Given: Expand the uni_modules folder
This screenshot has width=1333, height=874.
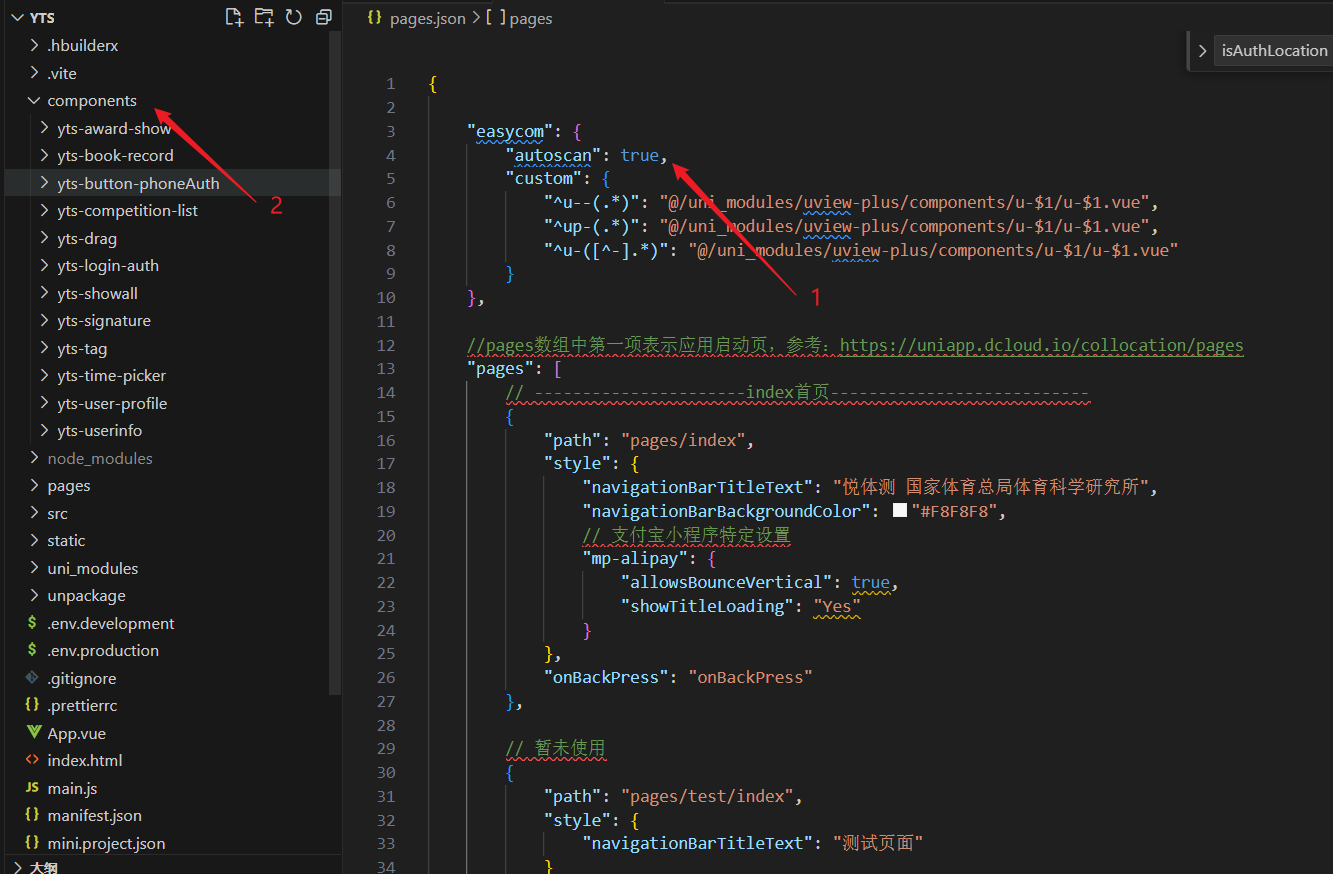Looking at the screenshot, I should click(x=92, y=568).
